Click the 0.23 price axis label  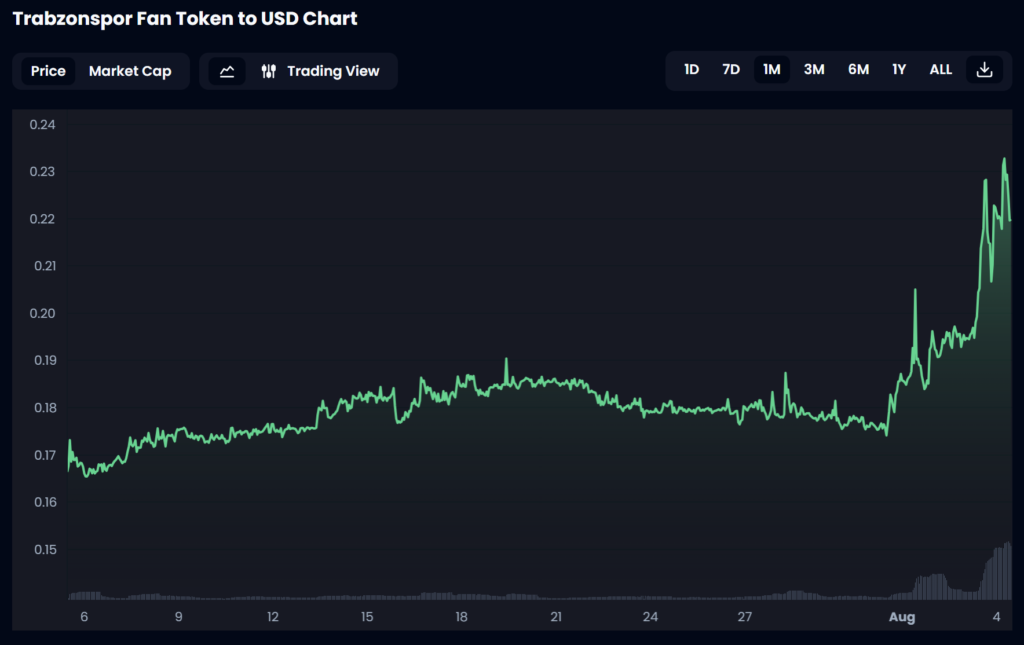(x=42, y=172)
